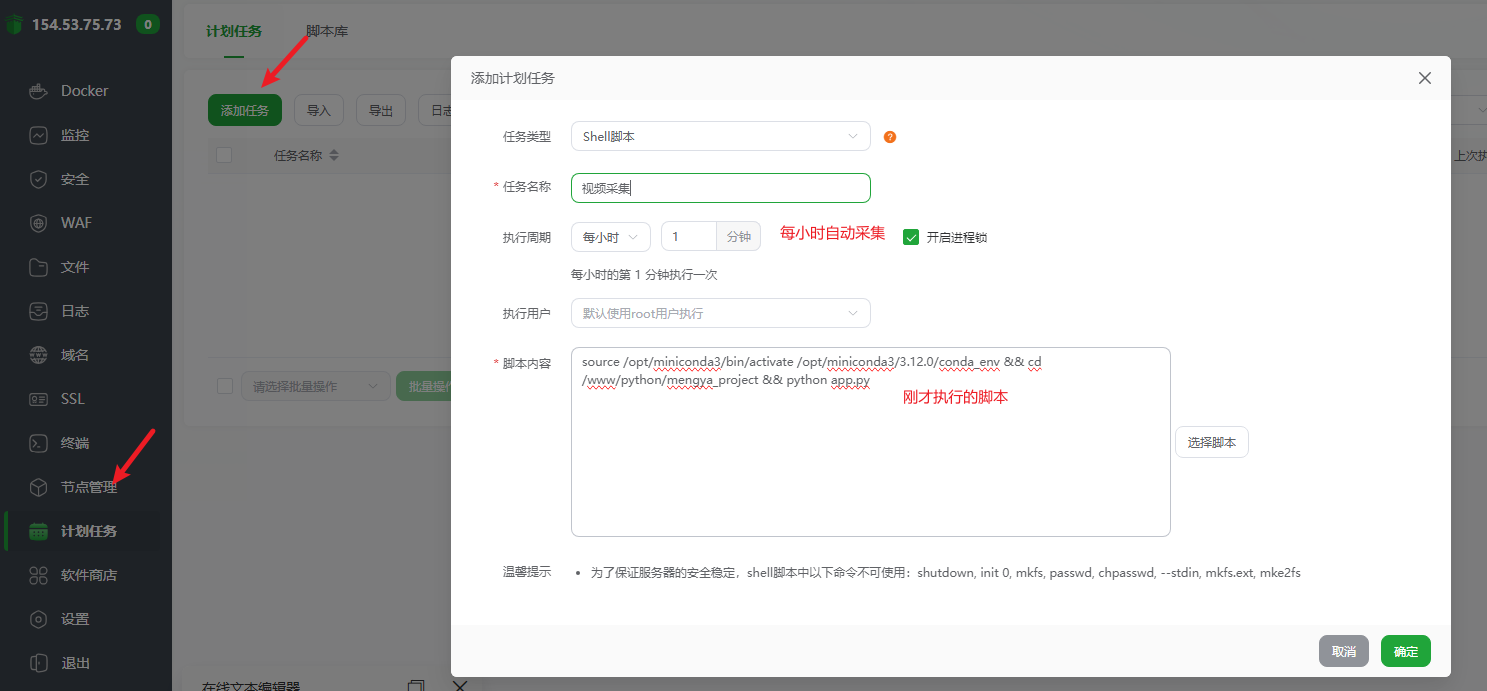Tick the select-all checkbox in task table header
The height and width of the screenshot is (691, 1487).
224,155
